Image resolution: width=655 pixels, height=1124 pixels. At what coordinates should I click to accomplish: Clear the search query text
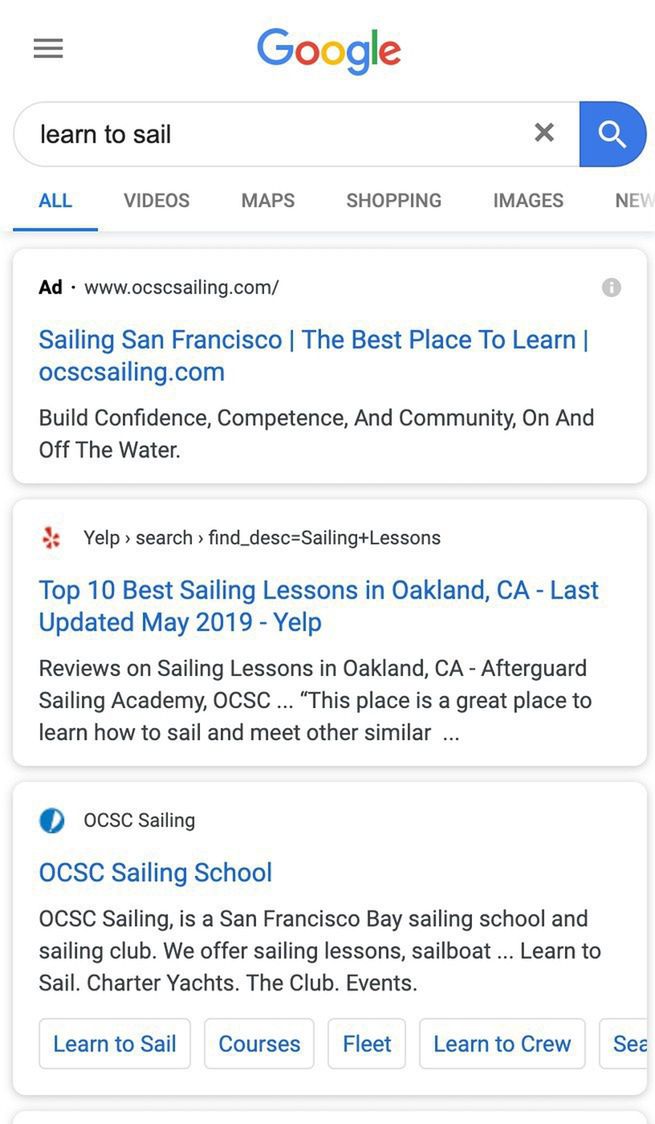click(544, 133)
